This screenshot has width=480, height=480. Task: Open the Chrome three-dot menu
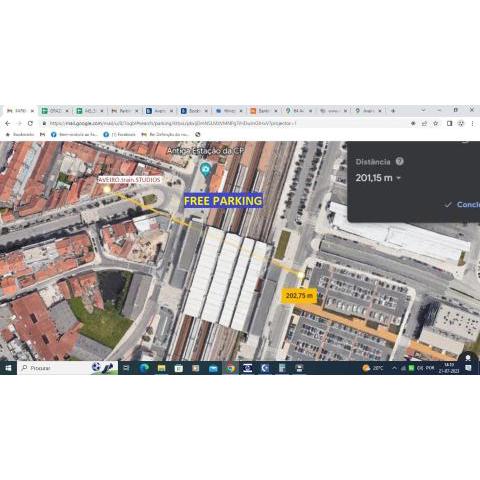click(472, 123)
